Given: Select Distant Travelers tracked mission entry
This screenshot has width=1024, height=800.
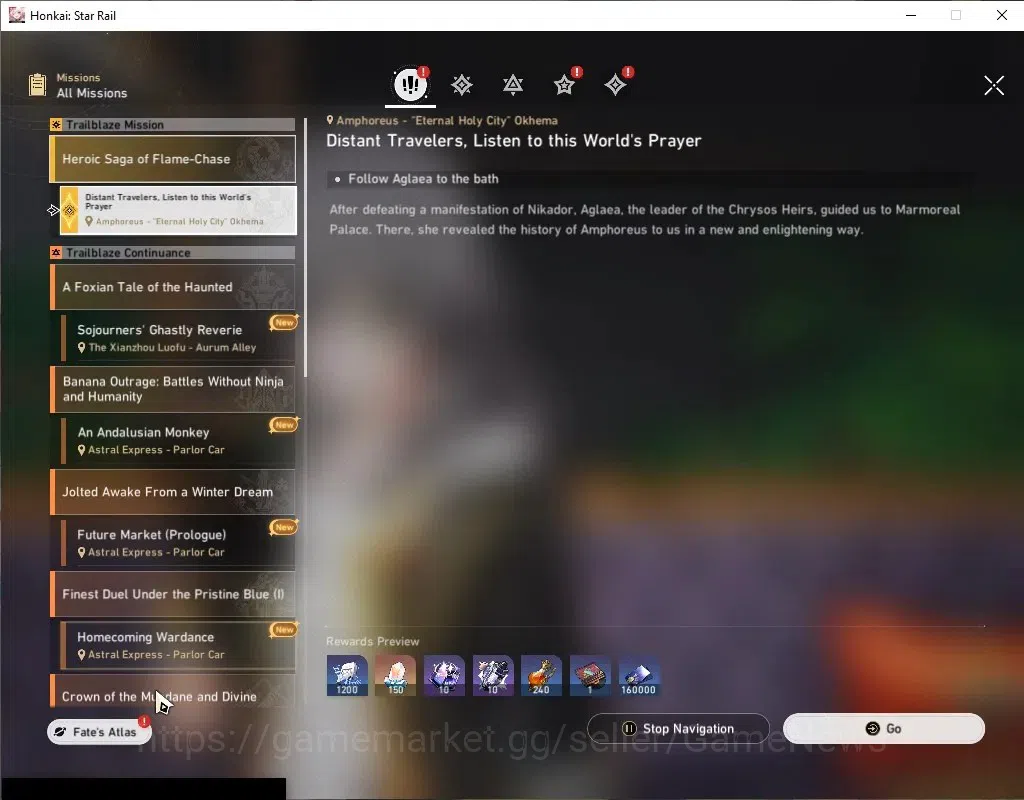Looking at the screenshot, I should tap(178, 210).
